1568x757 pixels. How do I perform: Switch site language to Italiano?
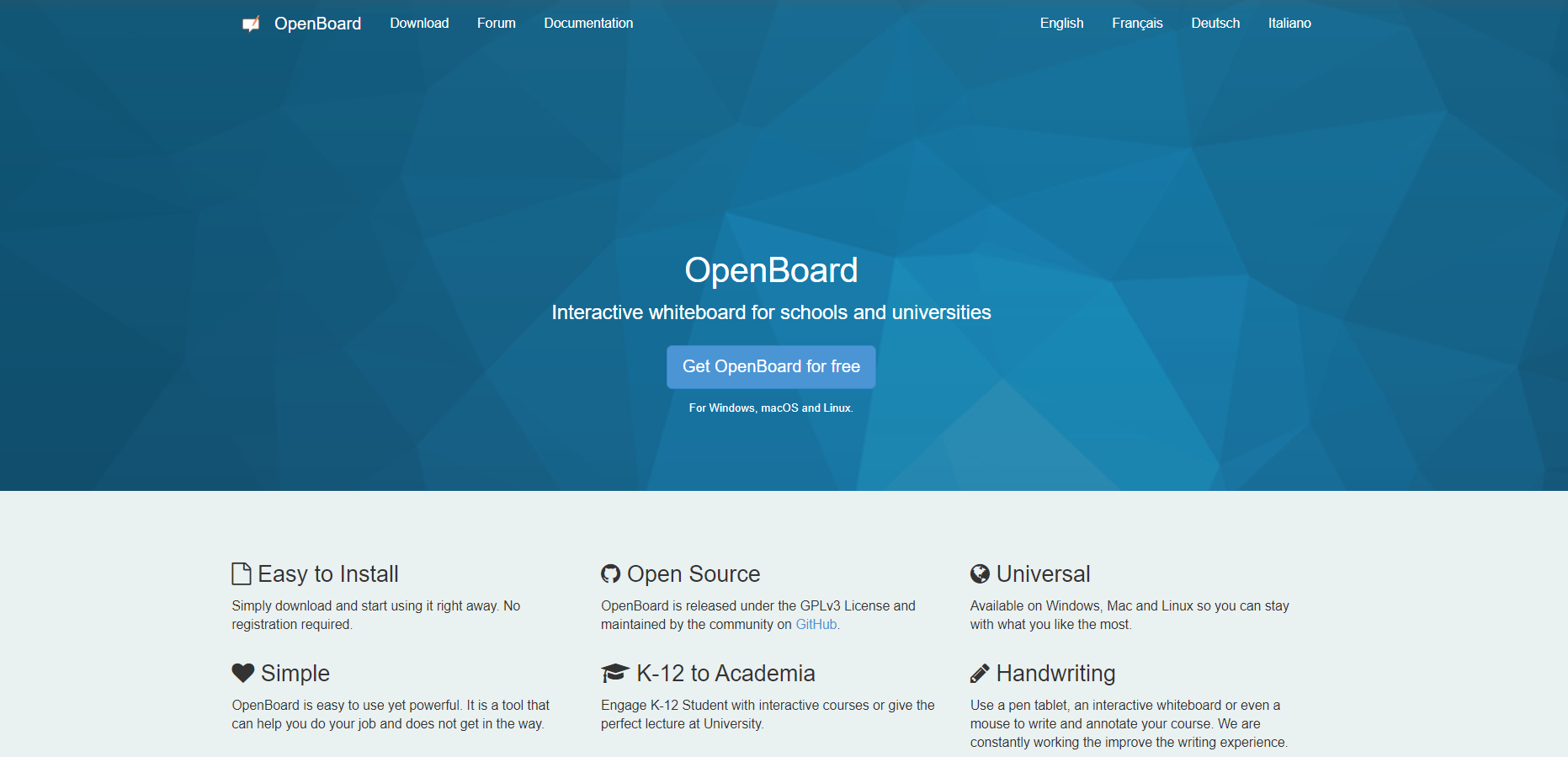1289,24
